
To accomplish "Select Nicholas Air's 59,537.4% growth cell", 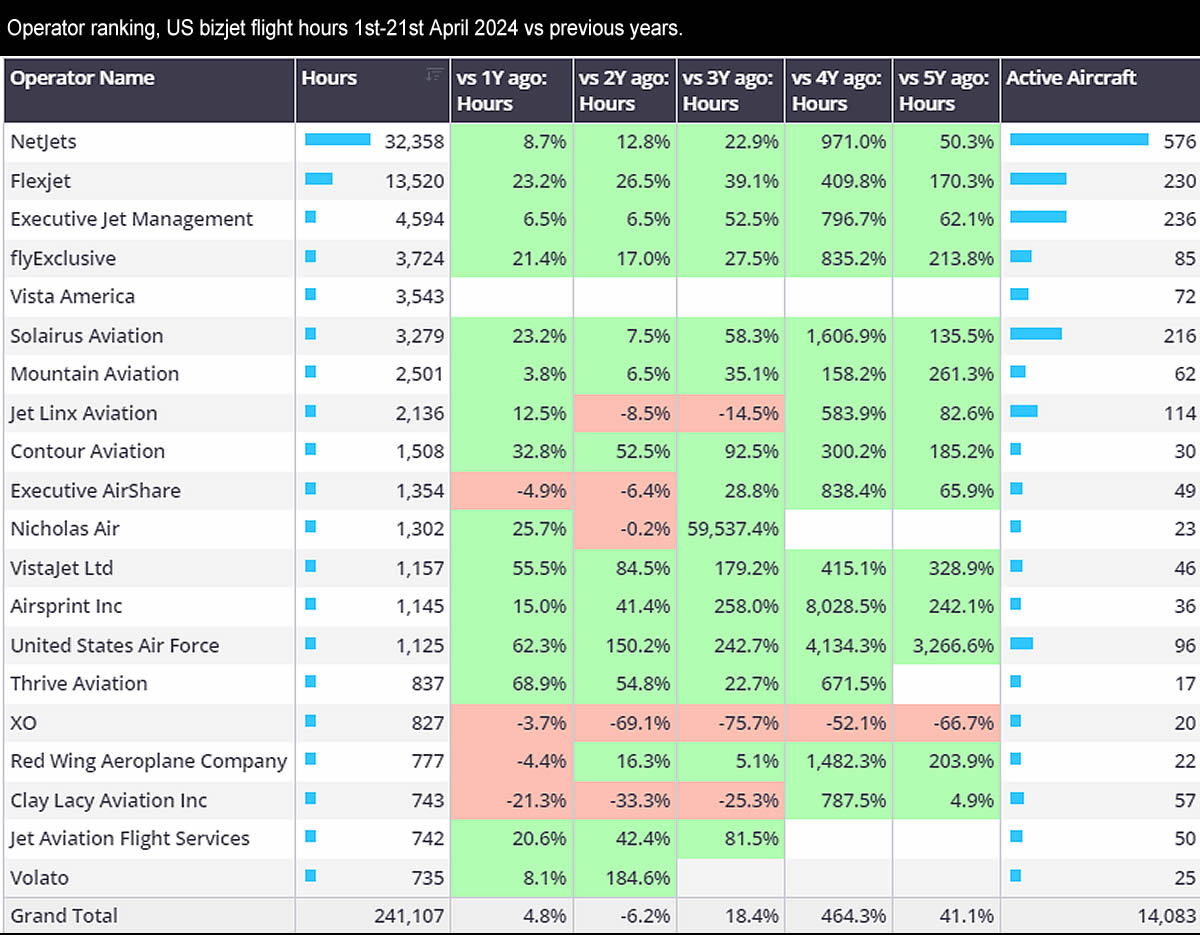I will [730, 528].
